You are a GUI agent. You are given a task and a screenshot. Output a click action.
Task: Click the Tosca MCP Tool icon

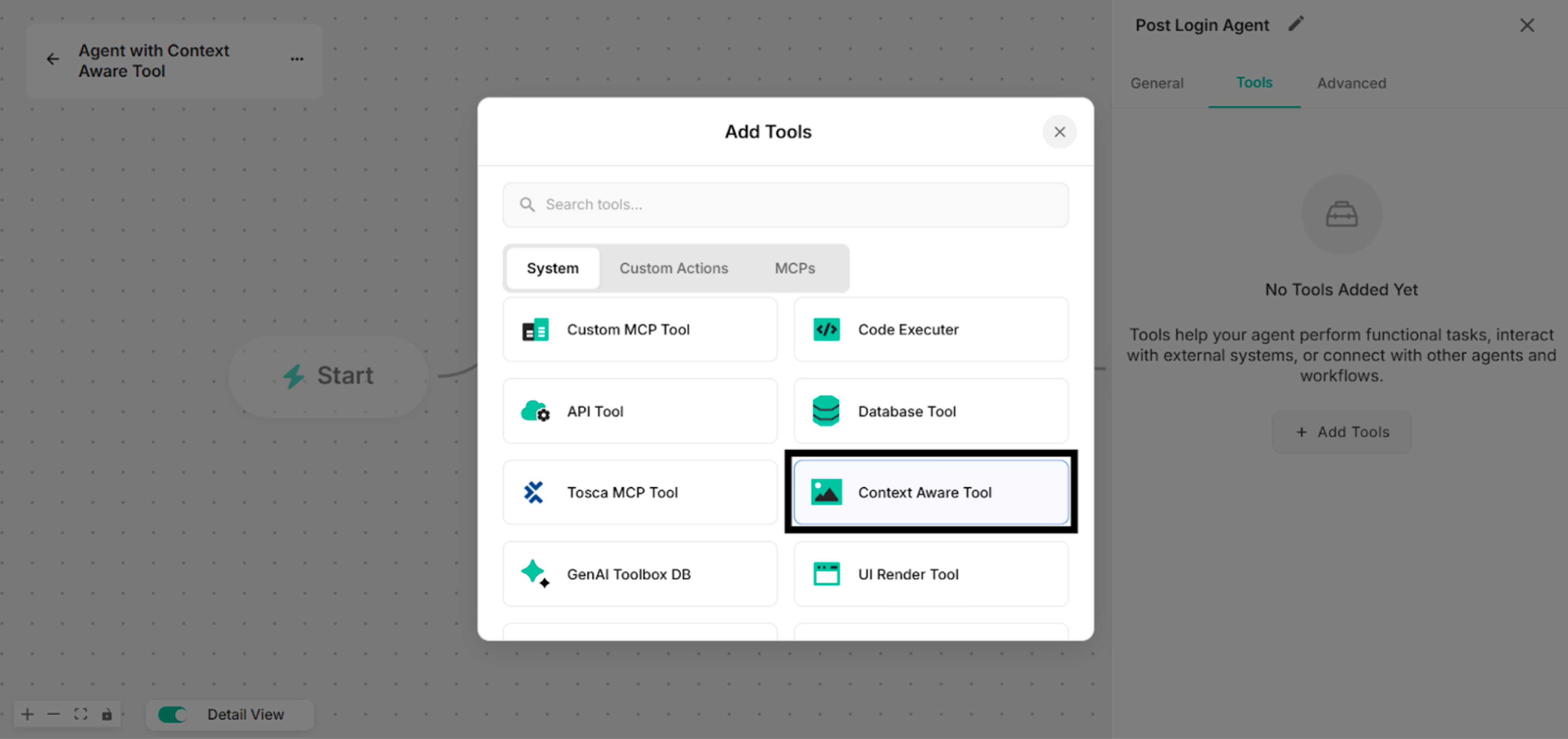534,492
